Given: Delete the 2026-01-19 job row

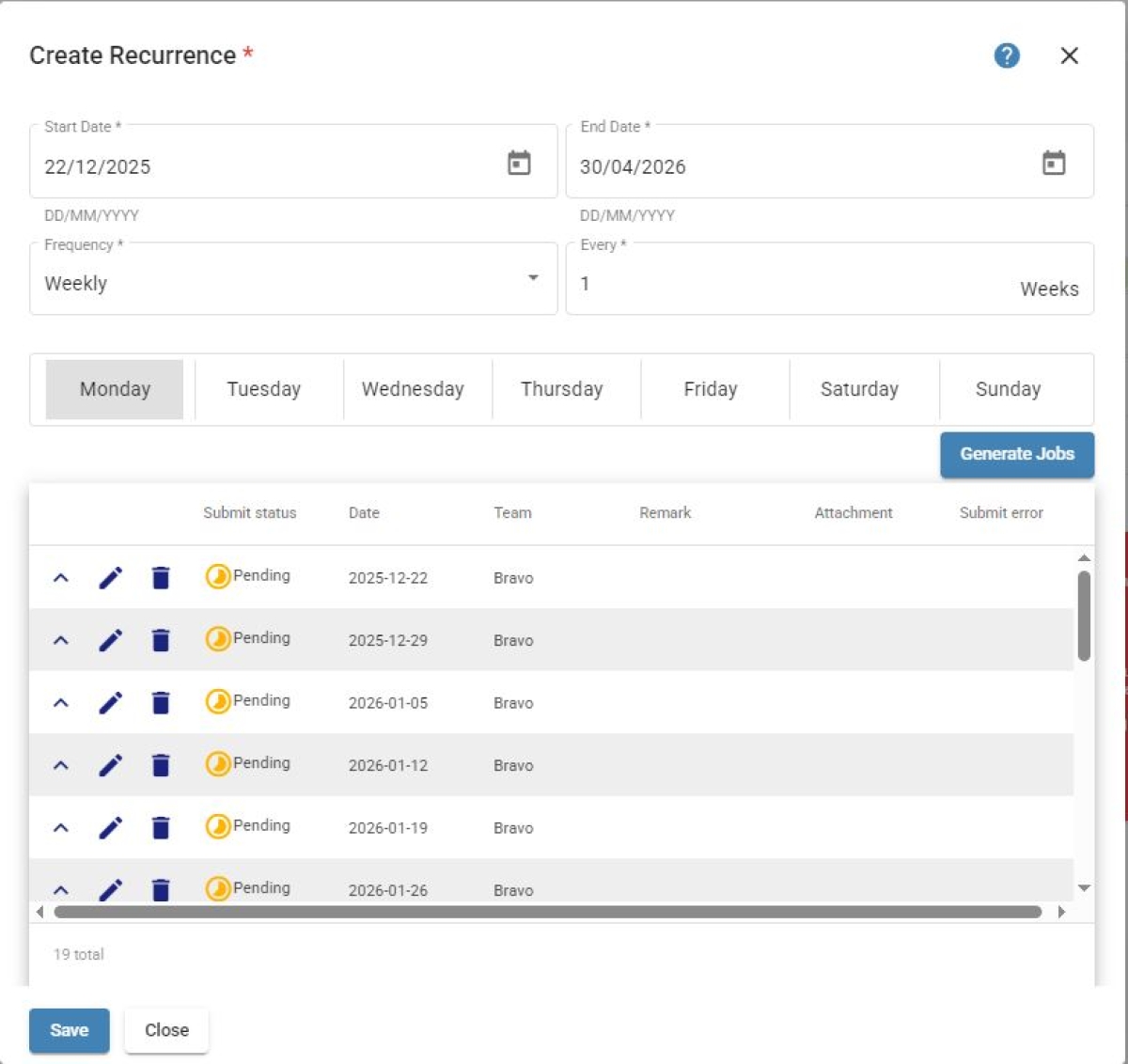Looking at the screenshot, I should tap(161, 827).
